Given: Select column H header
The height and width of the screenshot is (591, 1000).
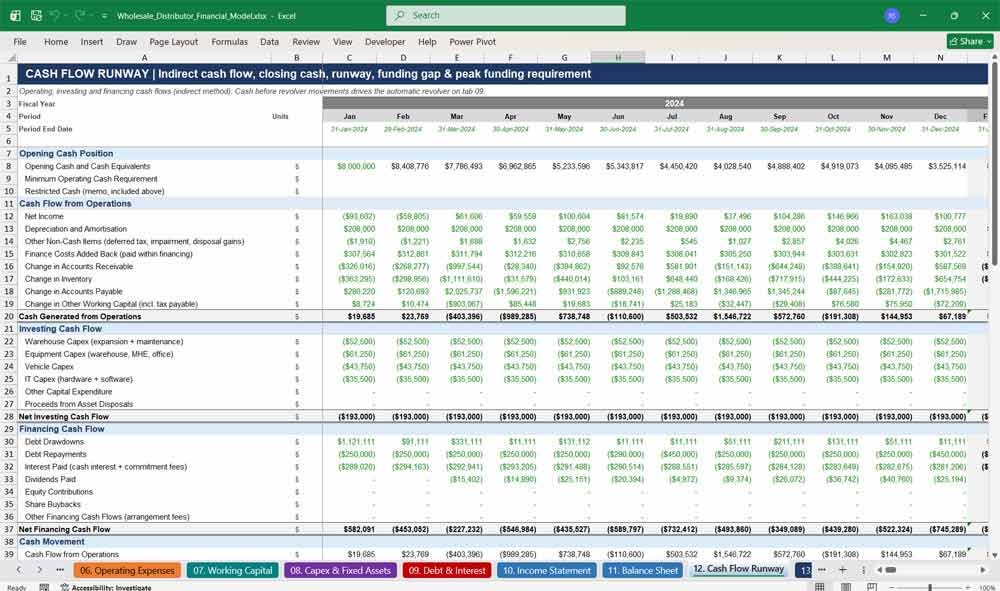Looking at the screenshot, I should [618, 57].
